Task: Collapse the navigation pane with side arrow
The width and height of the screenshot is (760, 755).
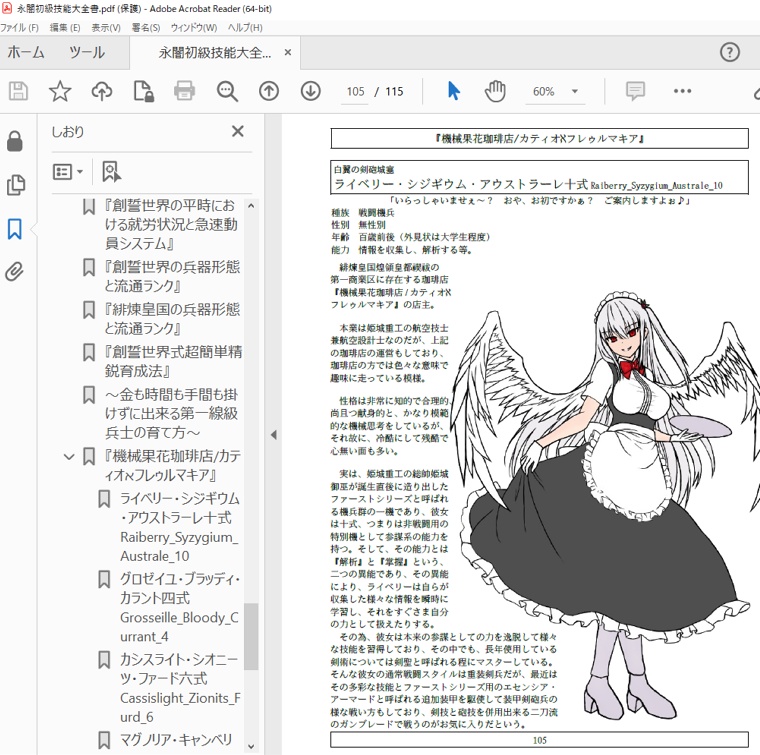Action: (274, 435)
